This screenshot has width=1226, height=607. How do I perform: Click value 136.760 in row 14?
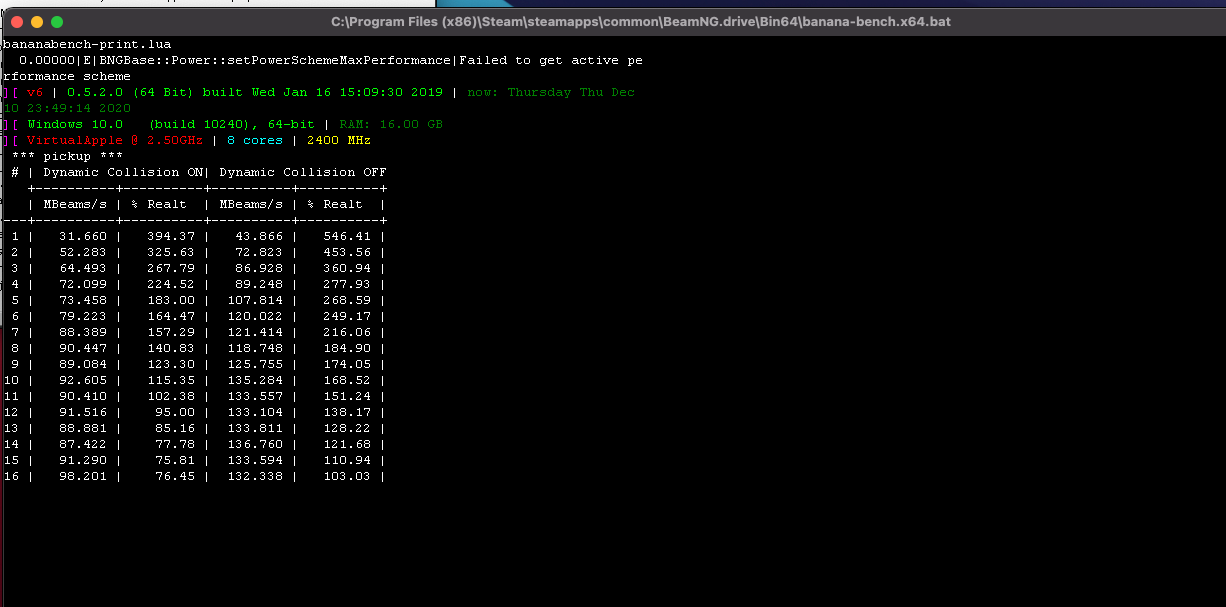point(255,444)
